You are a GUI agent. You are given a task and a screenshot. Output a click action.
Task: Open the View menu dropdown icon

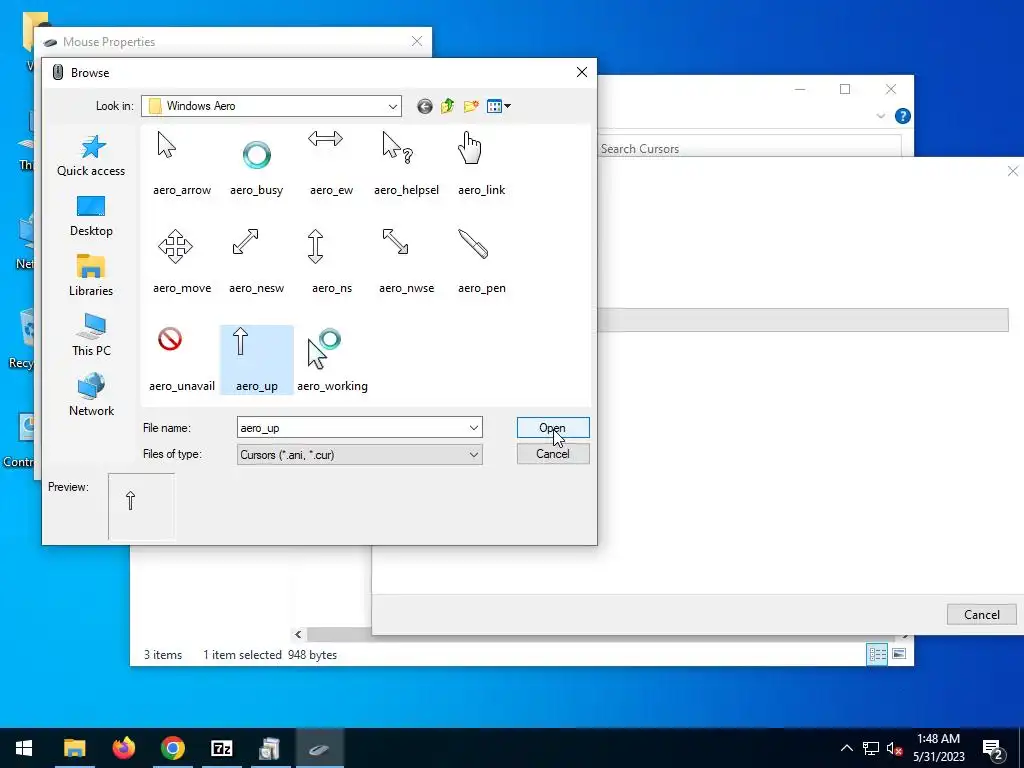[x=499, y=106]
